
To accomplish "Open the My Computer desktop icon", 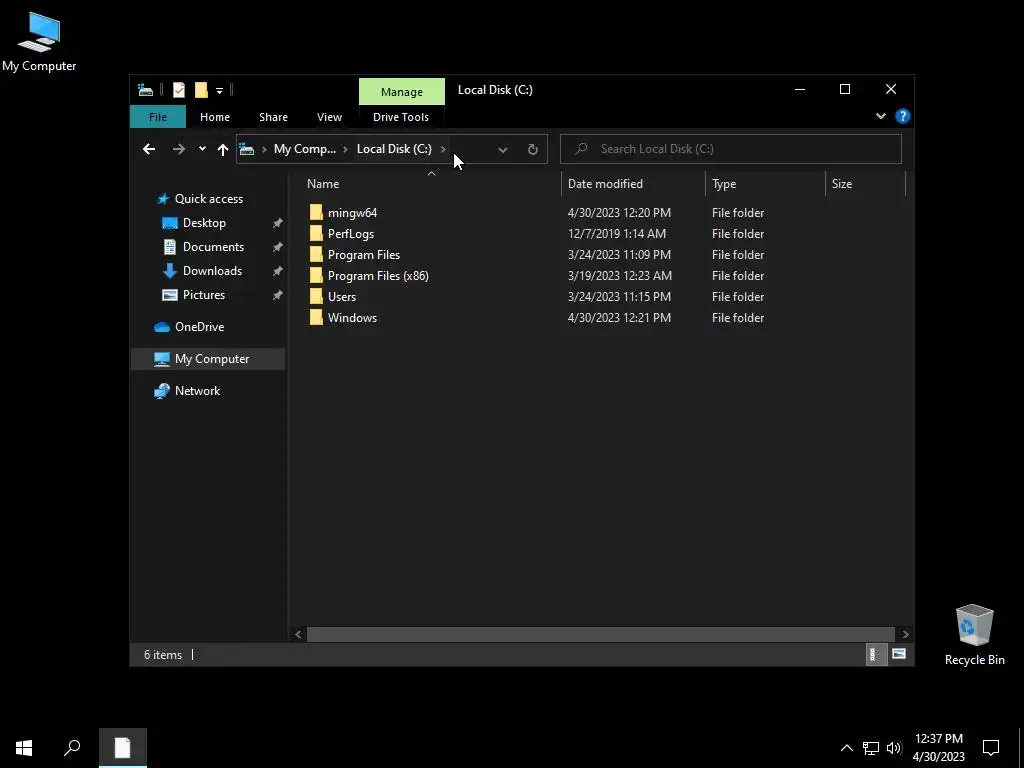I will [39, 41].
